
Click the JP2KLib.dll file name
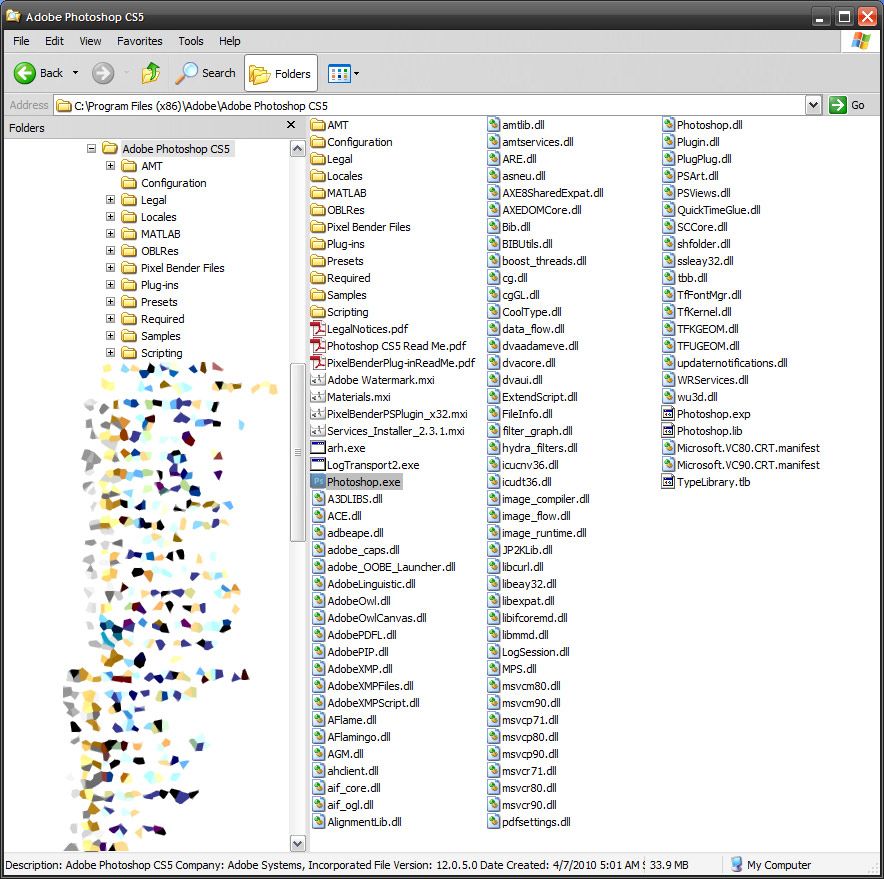(527, 550)
